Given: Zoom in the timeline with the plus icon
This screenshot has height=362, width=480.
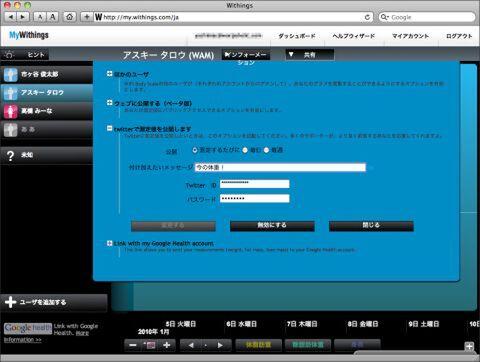Looking at the screenshot, I should 167,345.
